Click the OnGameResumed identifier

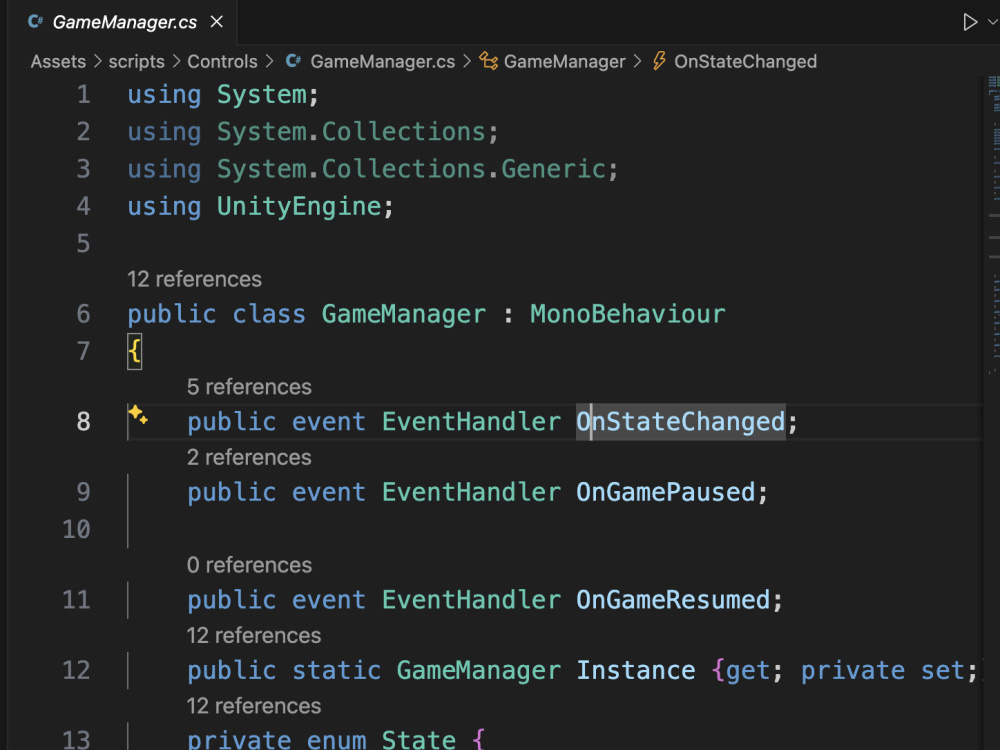(x=673, y=600)
